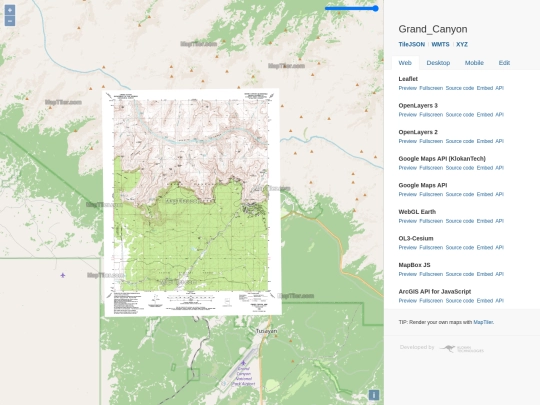540x405 pixels.
Task: Open the map info attribution button
Action: [x=374, y=395]
